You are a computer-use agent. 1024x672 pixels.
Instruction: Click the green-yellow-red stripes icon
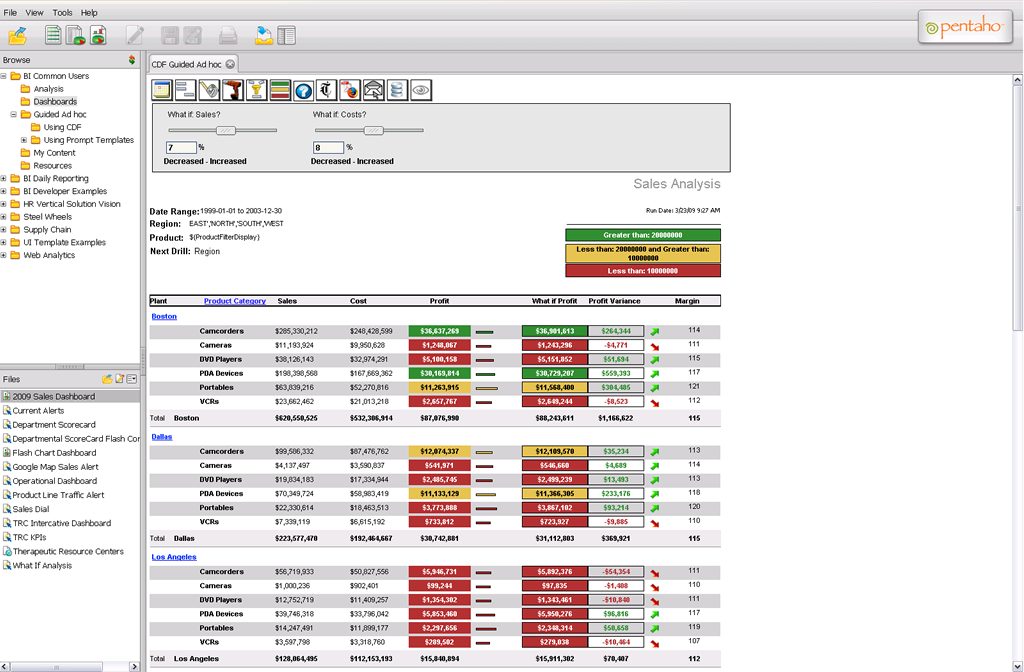(280, 90)
